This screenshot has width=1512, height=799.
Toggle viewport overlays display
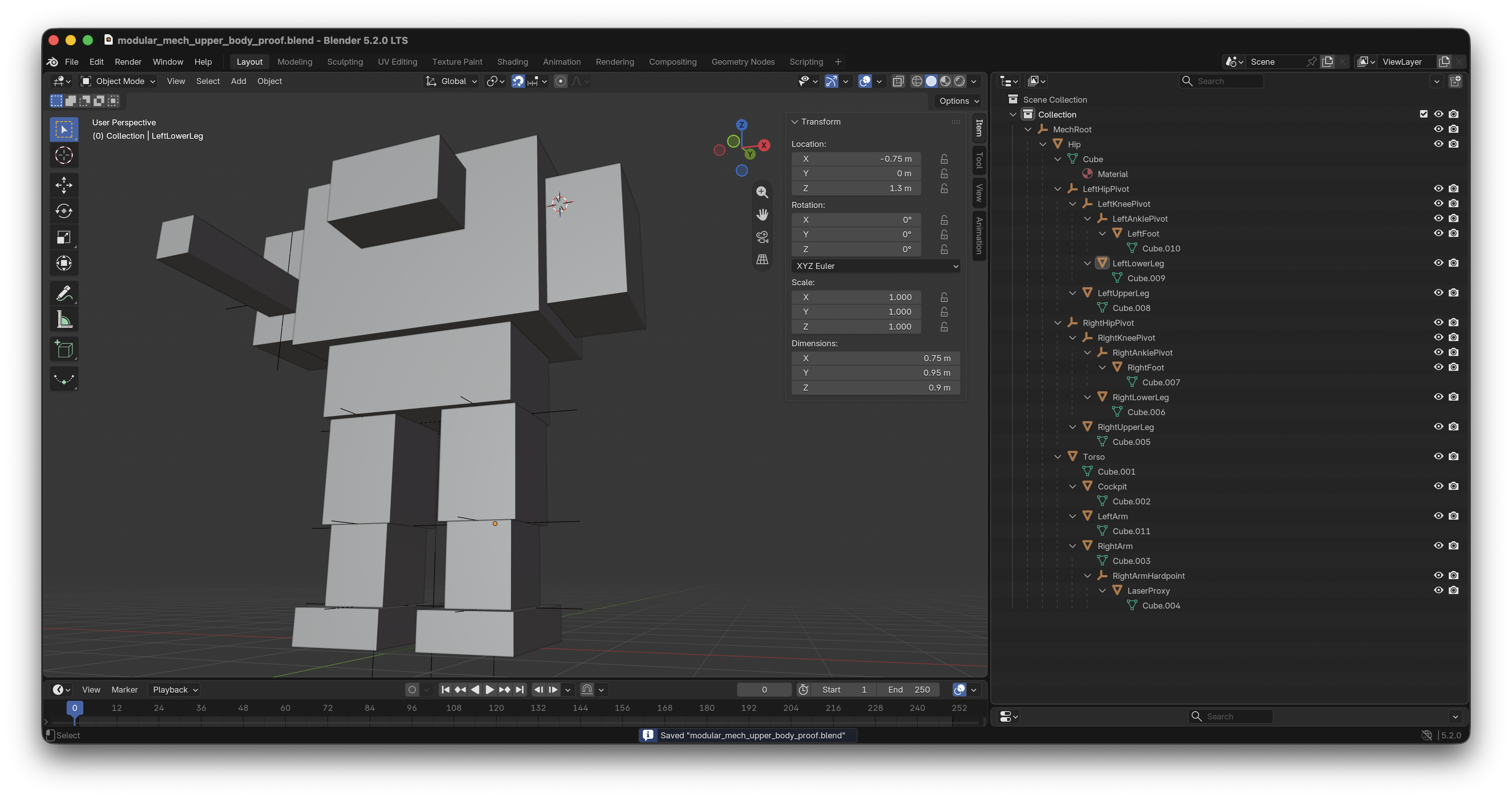click(x=865, y=81)
